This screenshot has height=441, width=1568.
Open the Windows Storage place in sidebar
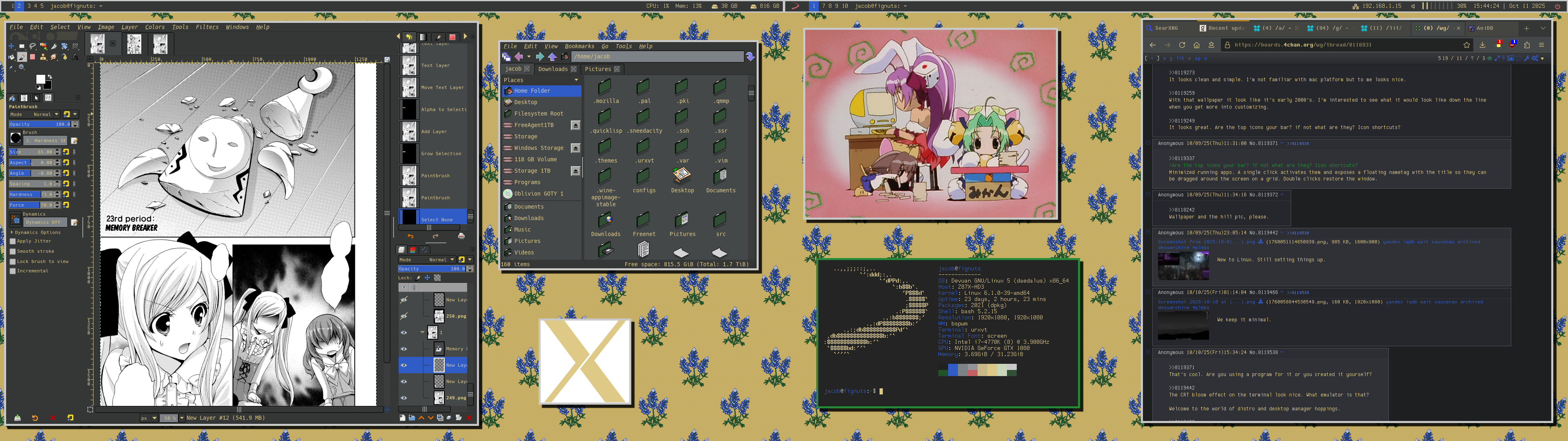539,148
